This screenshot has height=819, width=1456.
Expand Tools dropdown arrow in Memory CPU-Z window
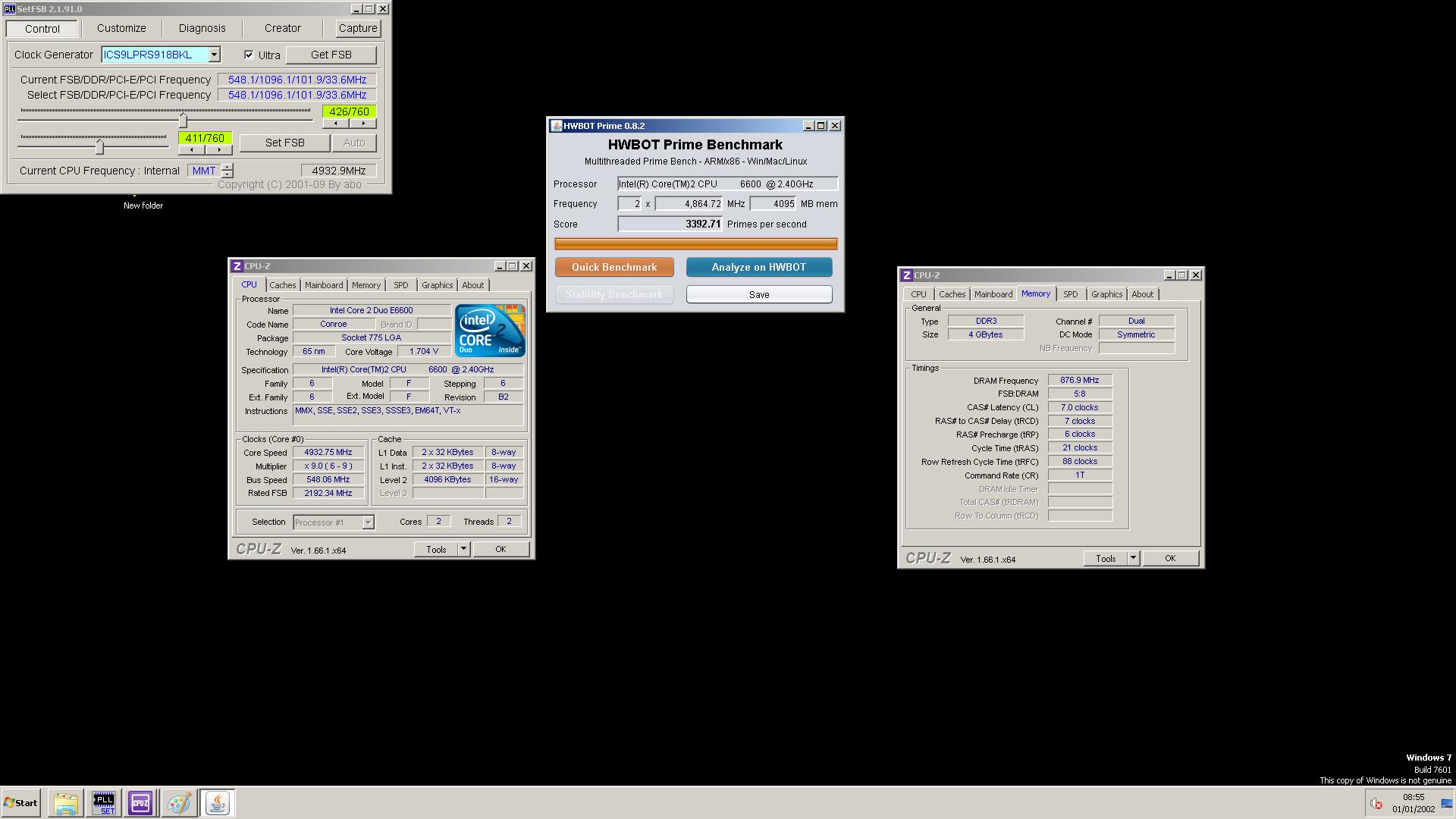click(1133, 558)
